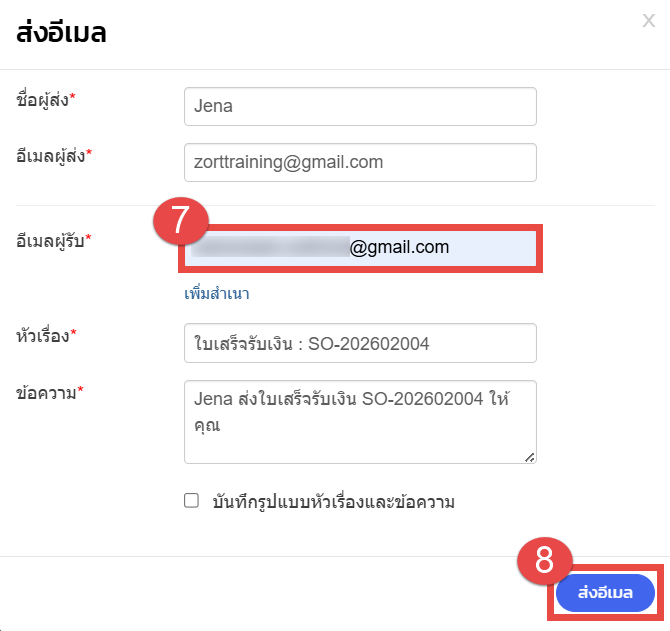Click the red step 8 badge
670x631 pixels.
click(x=544, y=560)
